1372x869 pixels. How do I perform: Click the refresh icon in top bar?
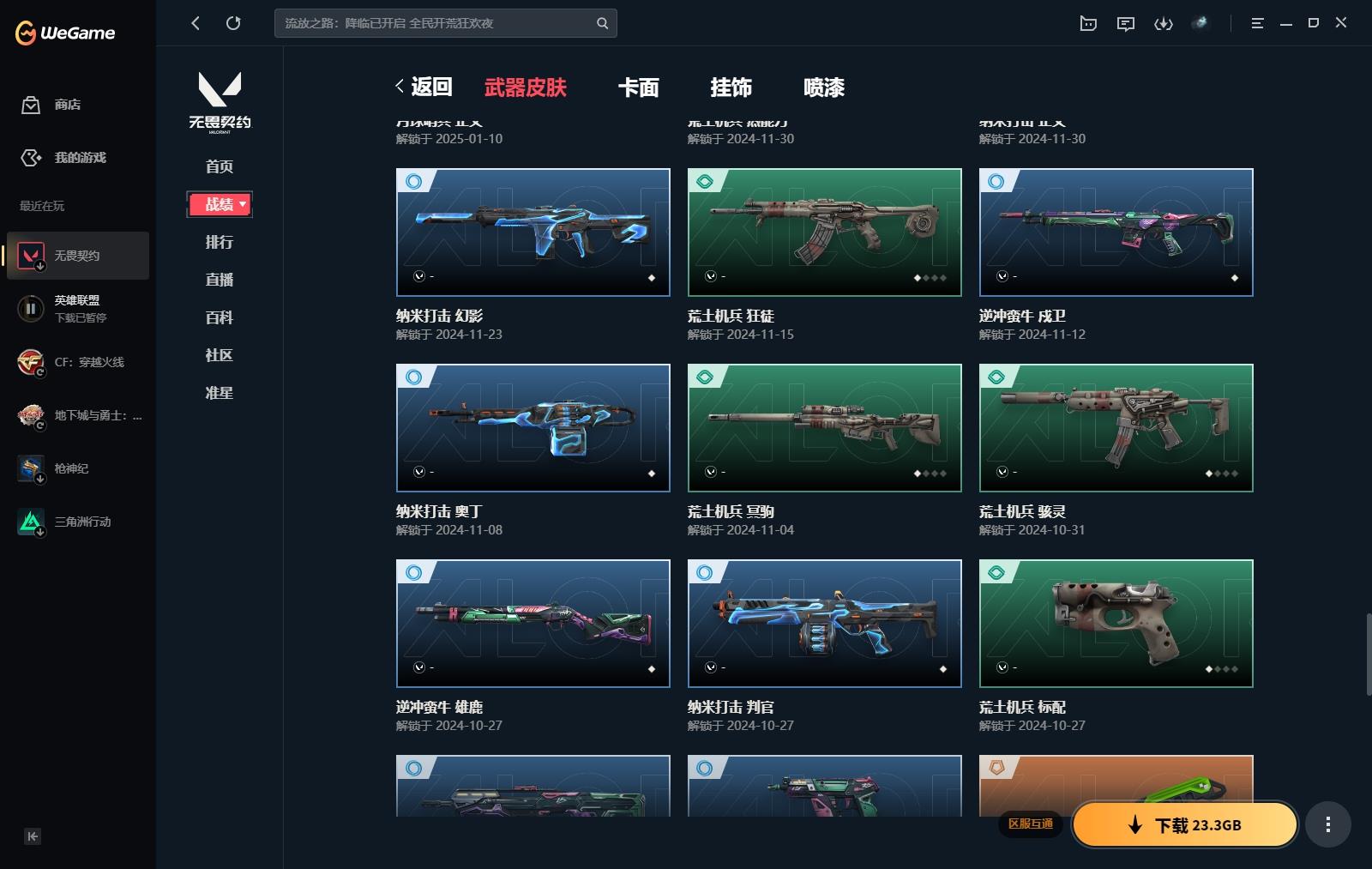point(233,23)
